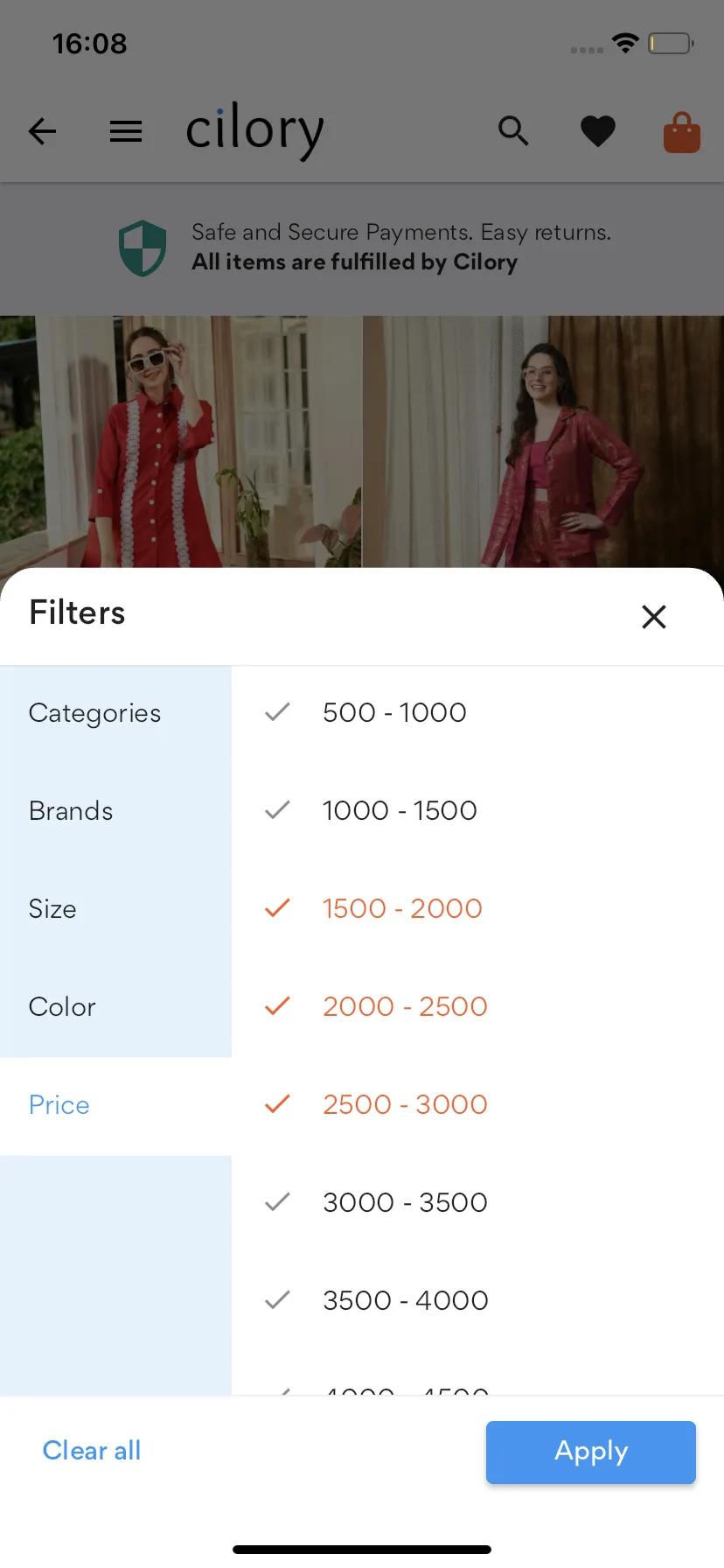Tap the green secure-payments shield icon
Image resolution: width=724 pixels, height=1568 pixels.
click(x=143, y=248)
